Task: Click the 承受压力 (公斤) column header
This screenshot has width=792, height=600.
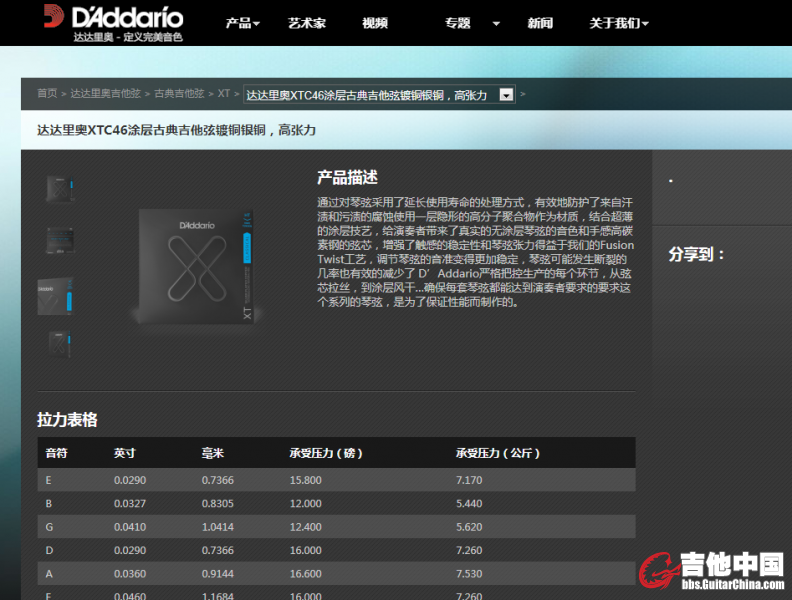Action: [x=498, y=453]
